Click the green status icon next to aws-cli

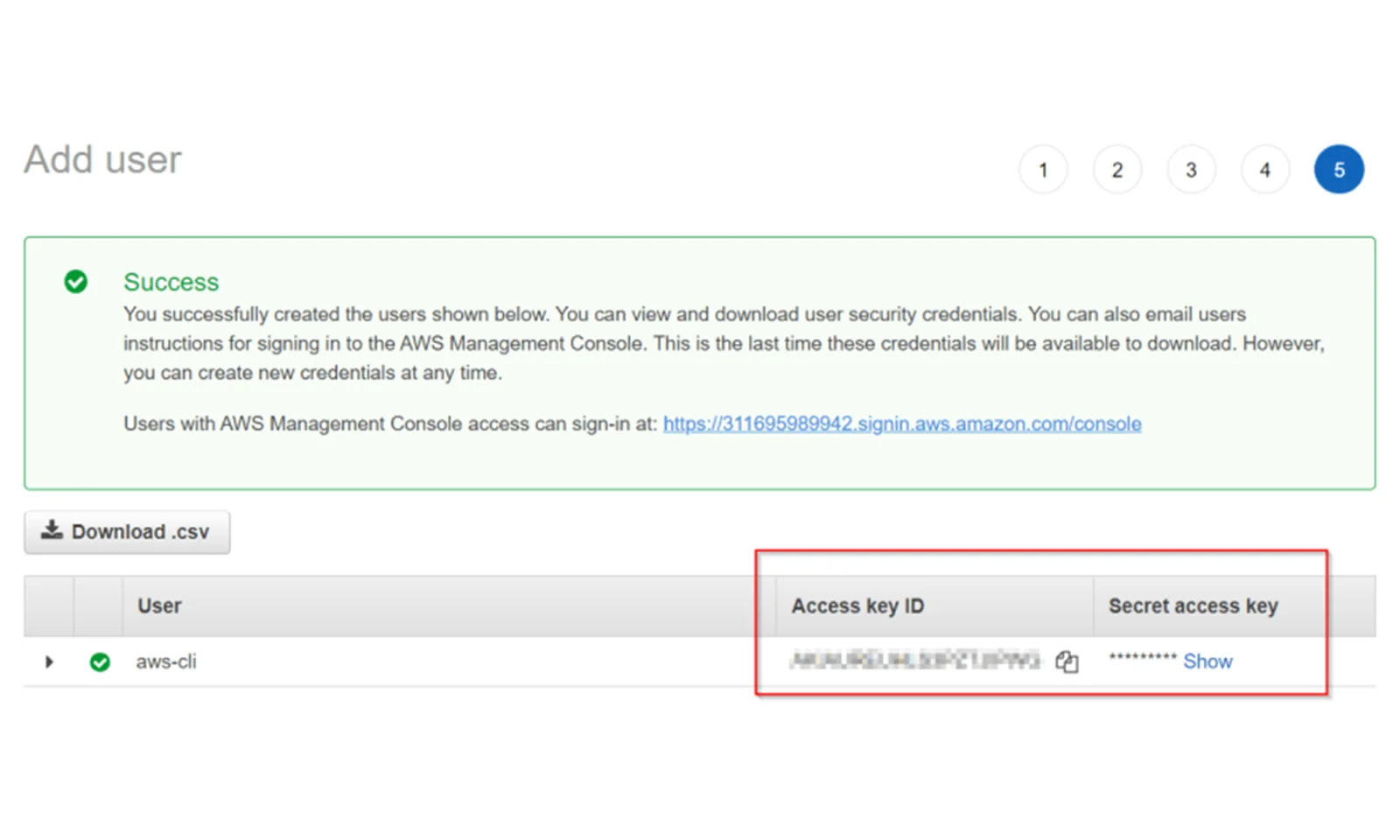click(100, 661)
